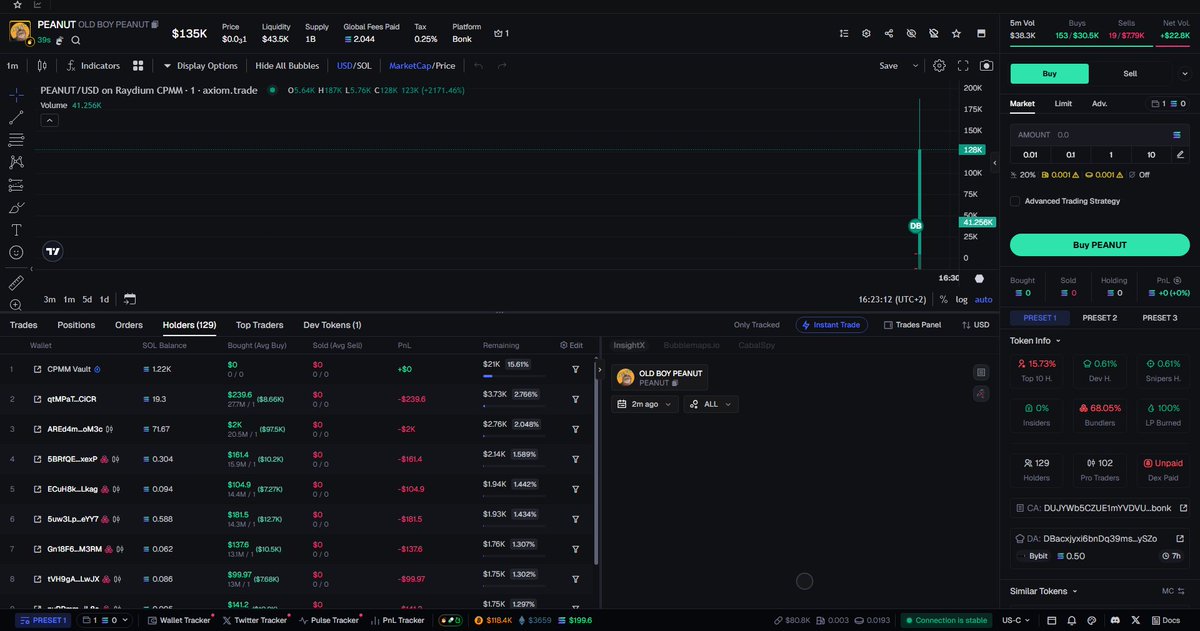Toggle log scale on chart
Image resolution: width=1200 pixels, height=631 pixels.
pos(962,299)
